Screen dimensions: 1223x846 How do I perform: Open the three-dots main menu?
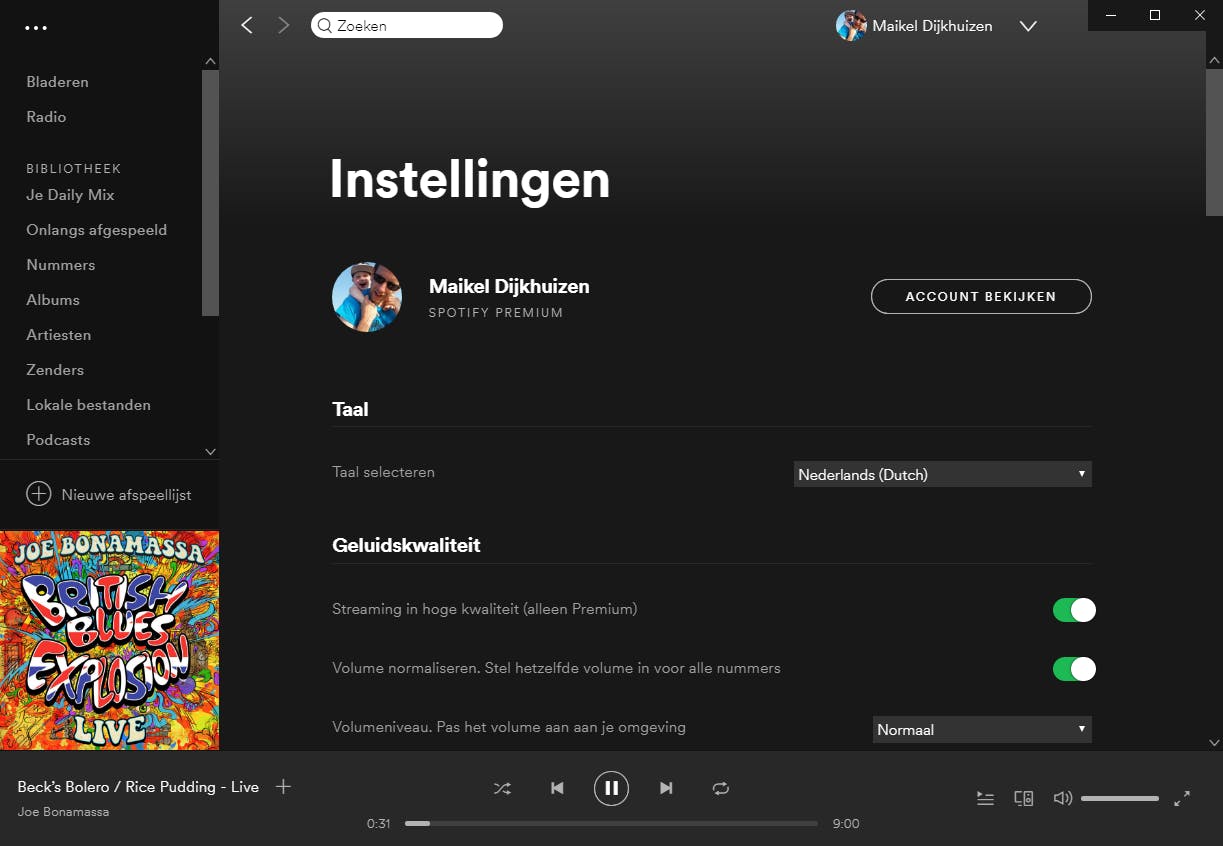[36, 28]
